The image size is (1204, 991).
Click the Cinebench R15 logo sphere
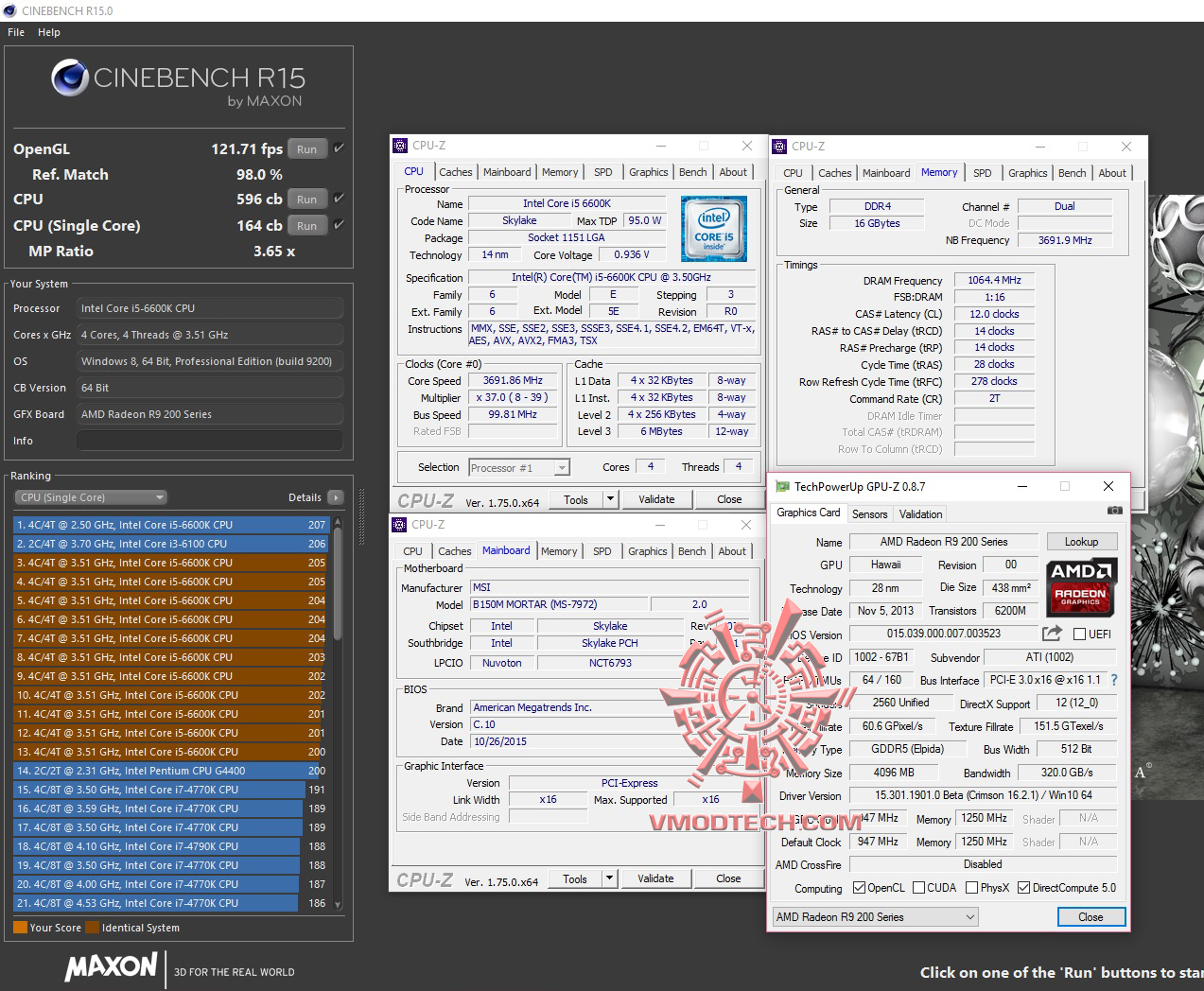[70, 78]
